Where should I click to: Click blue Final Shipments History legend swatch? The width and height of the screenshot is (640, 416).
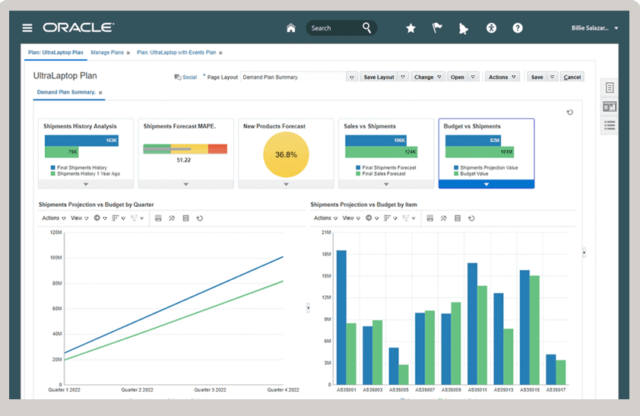point(53,167)
